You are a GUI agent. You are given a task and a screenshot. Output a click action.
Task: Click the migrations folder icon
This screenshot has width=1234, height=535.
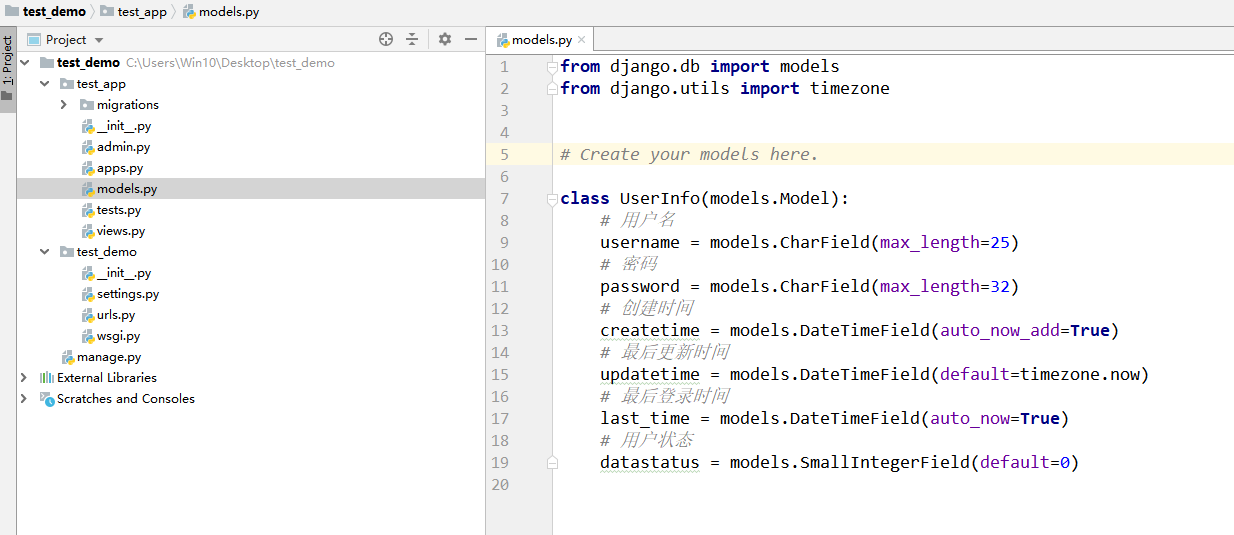click(x=87, y=105)
